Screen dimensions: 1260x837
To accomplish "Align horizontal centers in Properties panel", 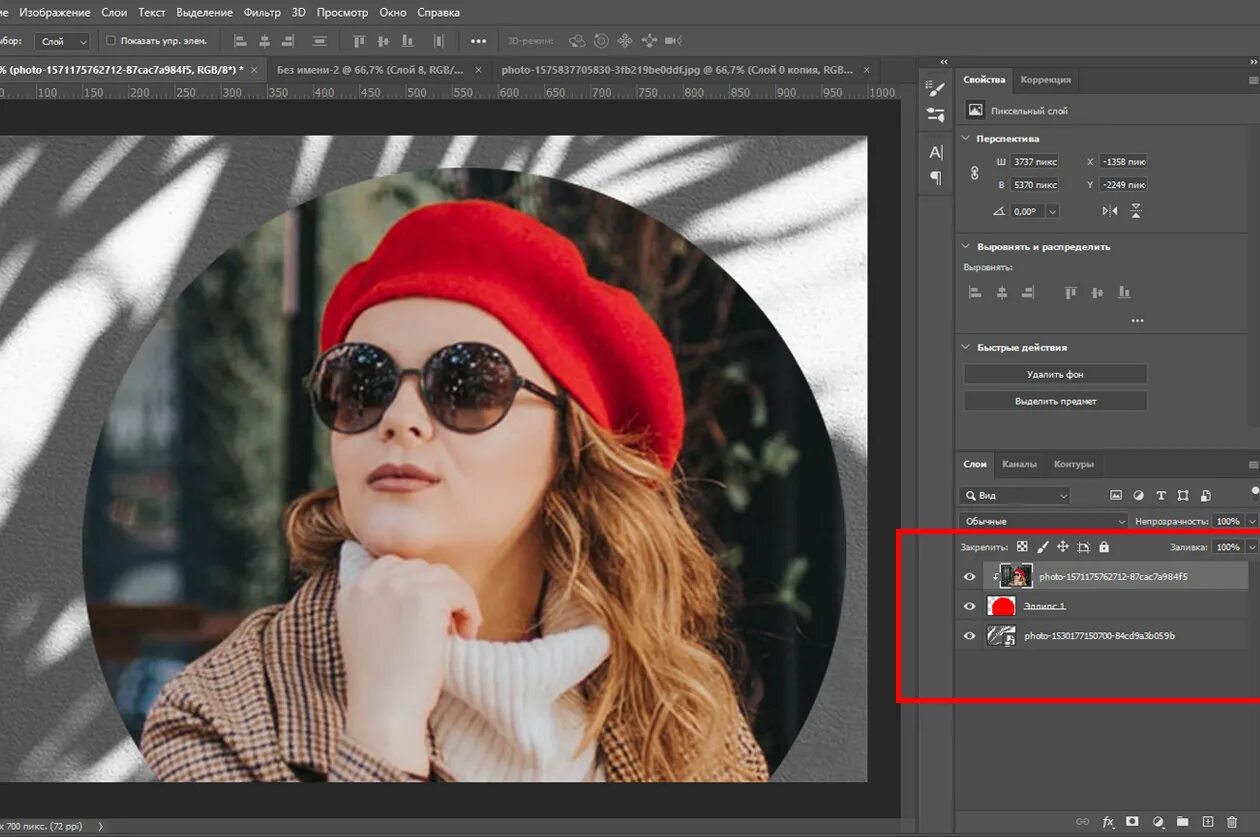I will point(1002,293).
